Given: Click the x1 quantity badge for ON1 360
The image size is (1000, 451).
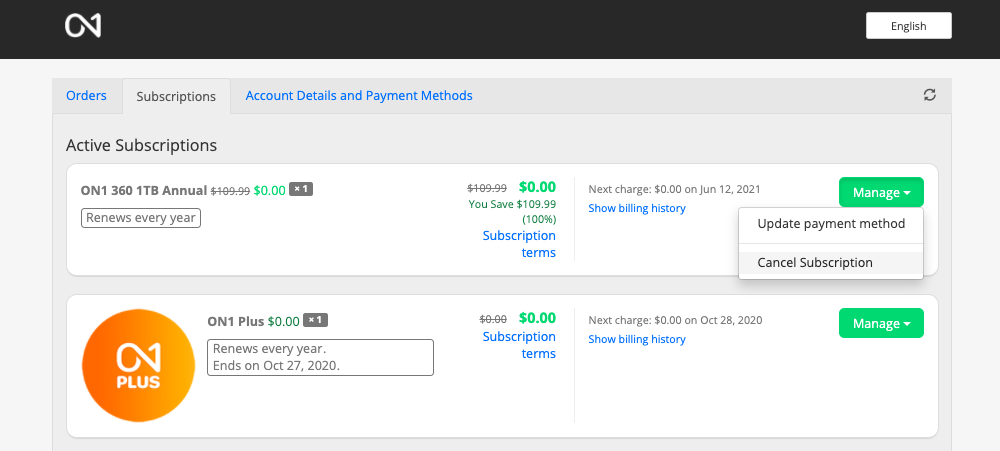Looking at the screenshot, I should pyautogui.click(x=301, y=190).
